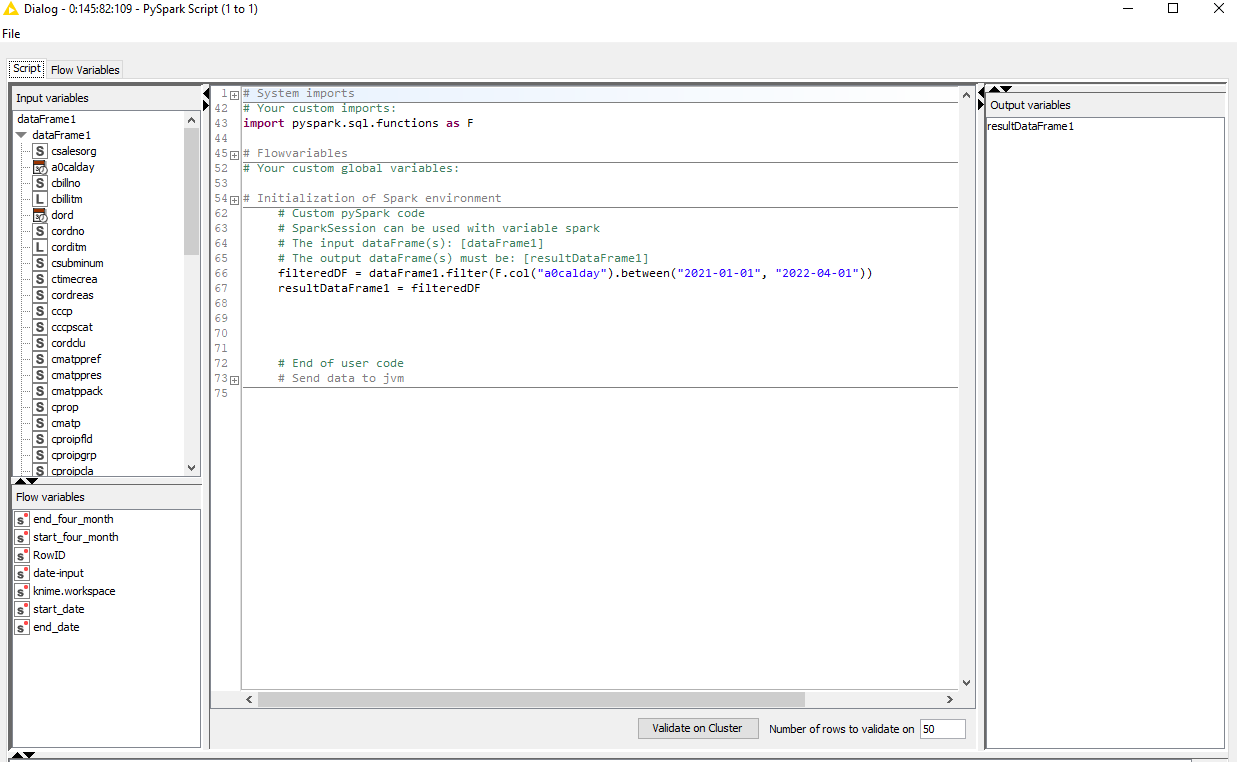
Task: Click the date type icon of a0calday
Action: click(40, 167)
